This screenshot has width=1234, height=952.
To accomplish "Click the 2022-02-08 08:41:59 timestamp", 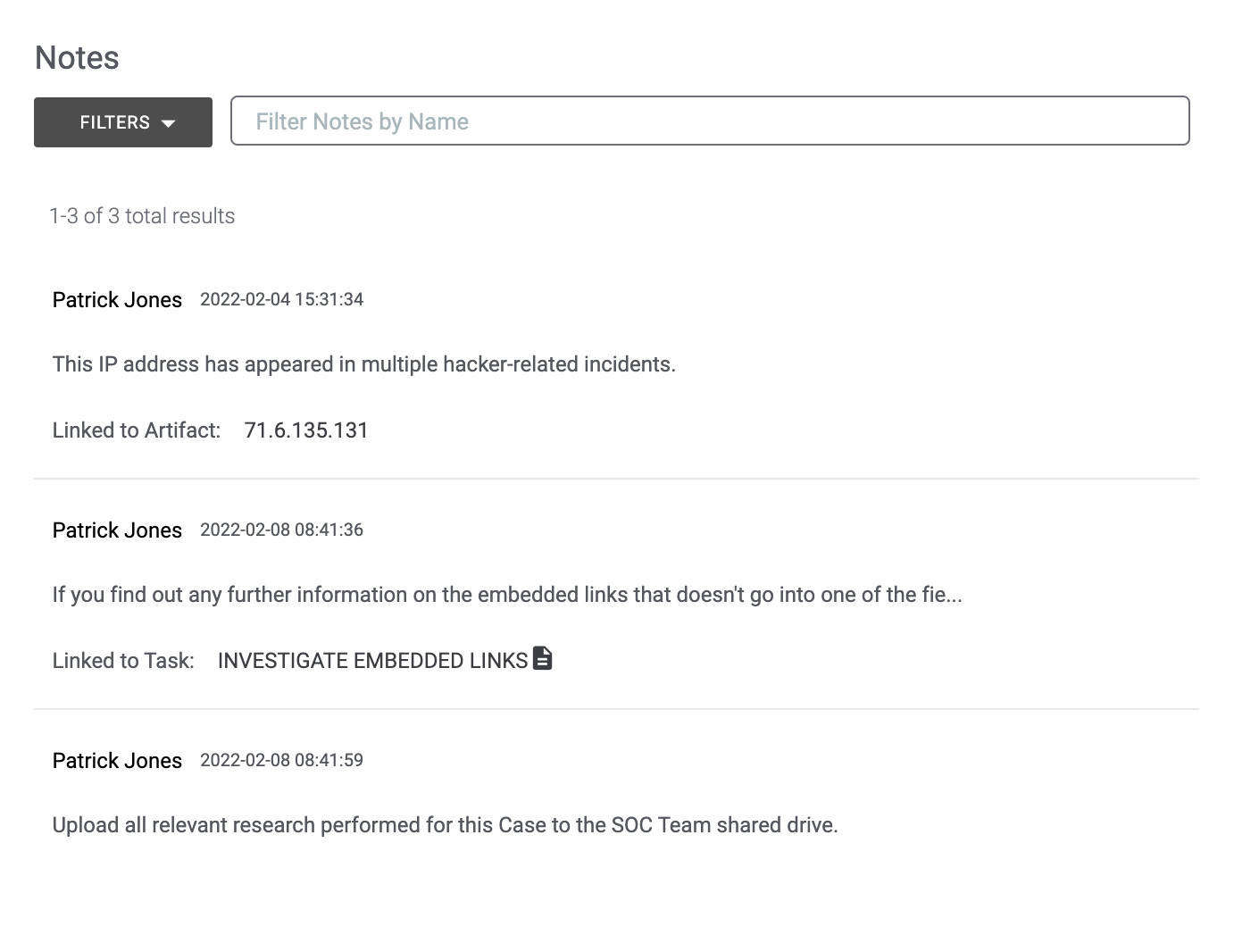I will tap(281, 761).
